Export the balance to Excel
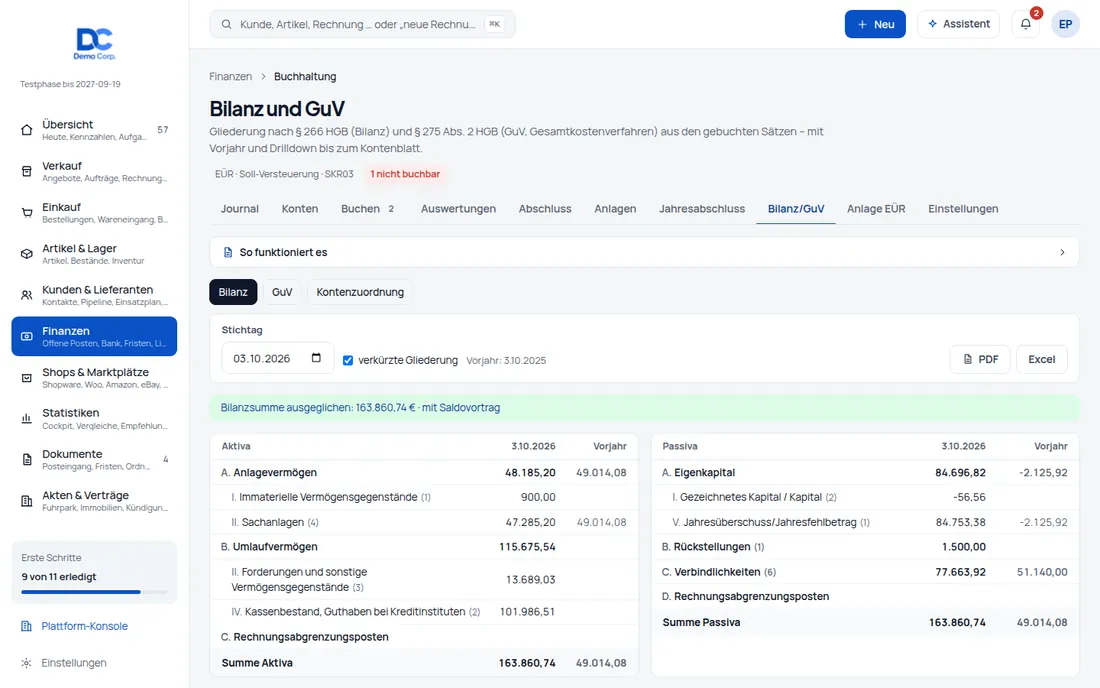 pos(1041,359)
